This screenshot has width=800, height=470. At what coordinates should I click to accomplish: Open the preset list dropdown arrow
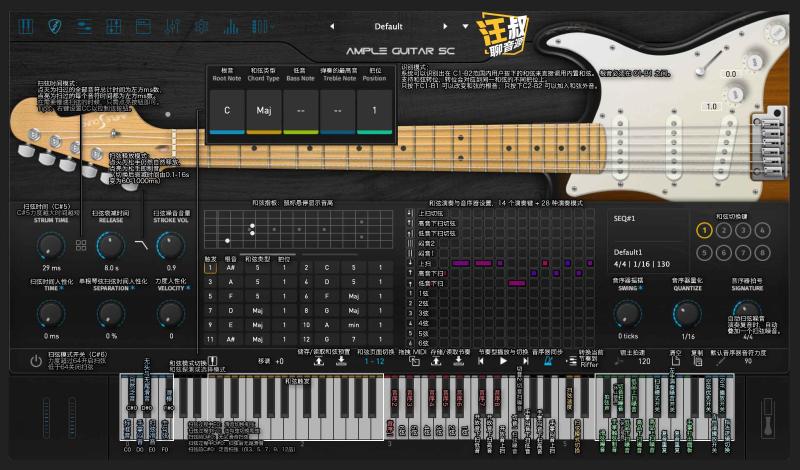point(465,27)
